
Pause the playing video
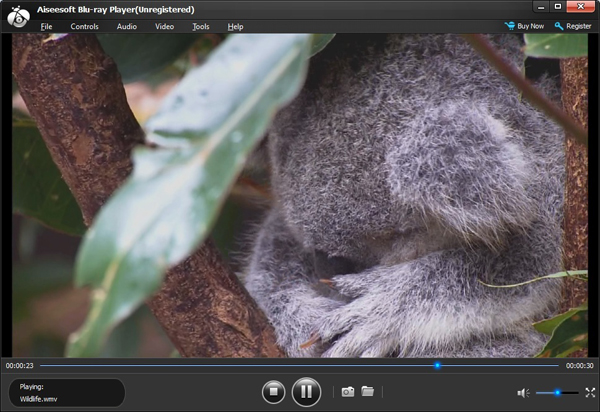tap(306, 392)
